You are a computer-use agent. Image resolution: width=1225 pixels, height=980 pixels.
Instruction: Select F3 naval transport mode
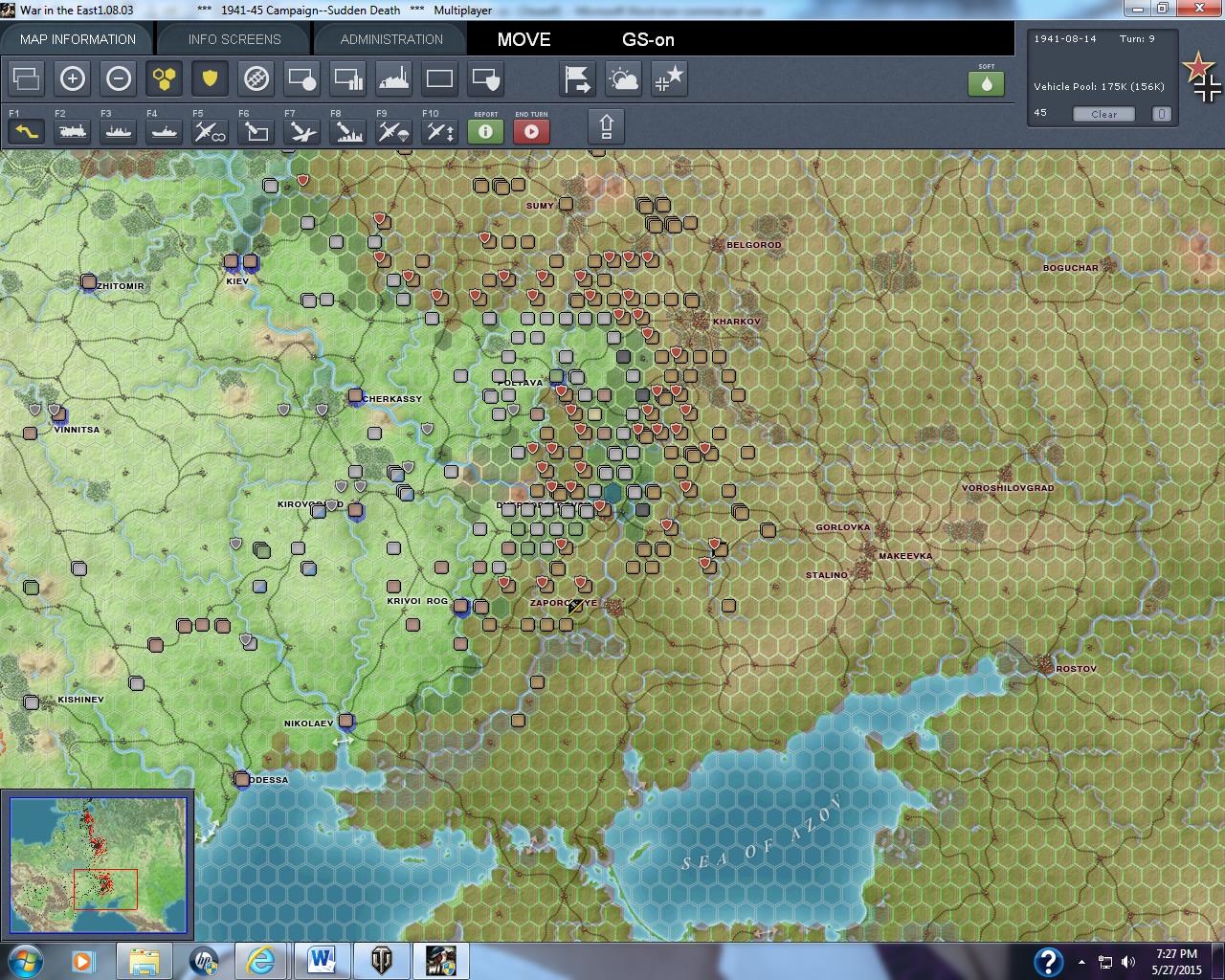(119, 131)
